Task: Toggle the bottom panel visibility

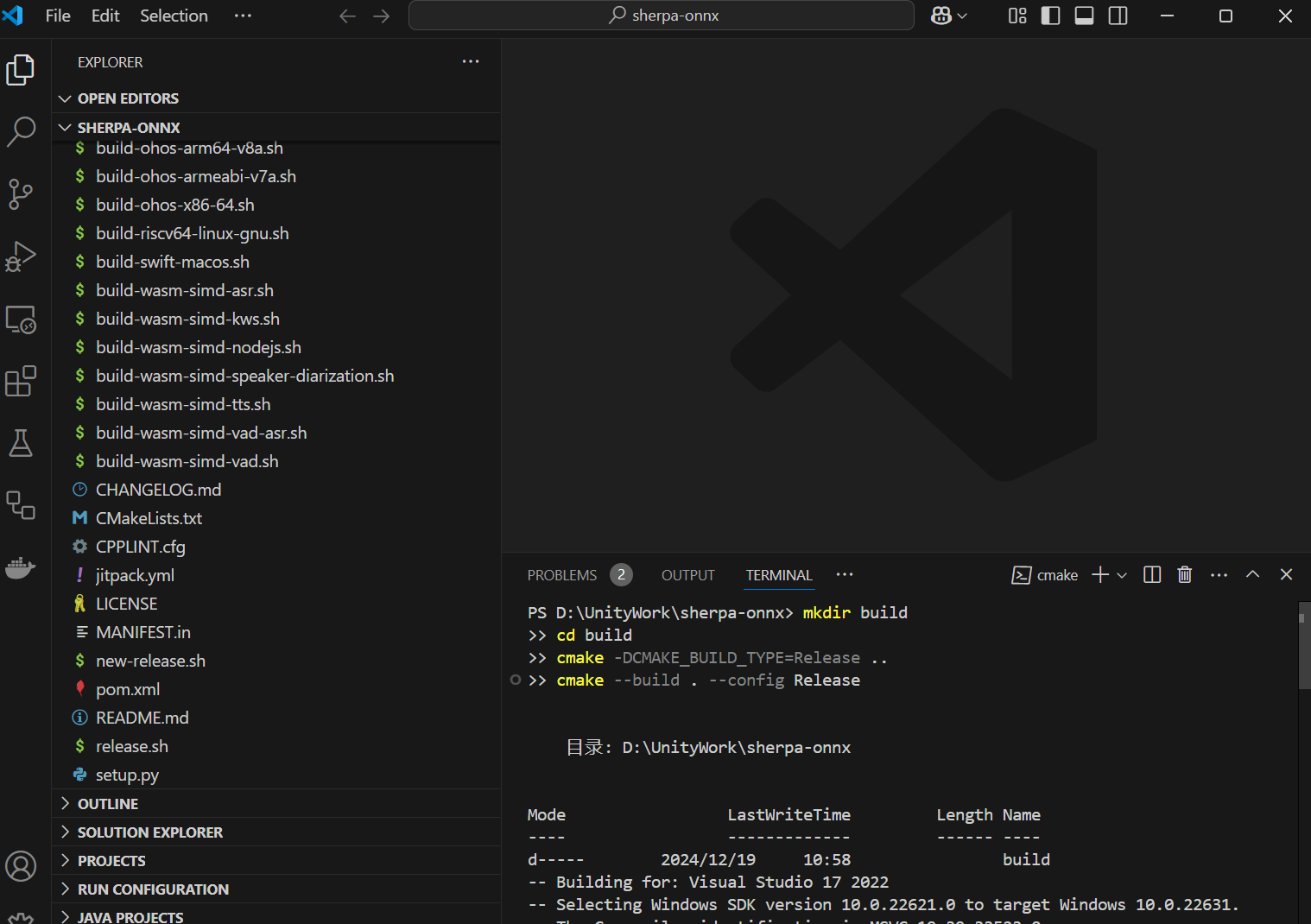Action: coord(1084,16)
